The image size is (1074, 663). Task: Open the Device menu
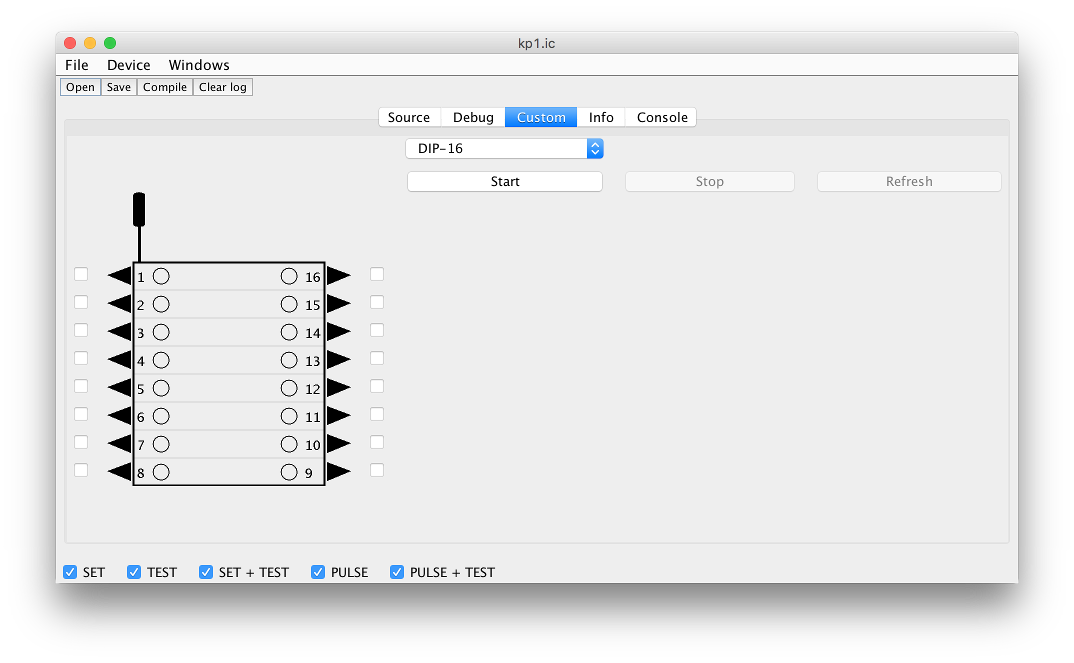pyautogui.click(x=128, y=65)
